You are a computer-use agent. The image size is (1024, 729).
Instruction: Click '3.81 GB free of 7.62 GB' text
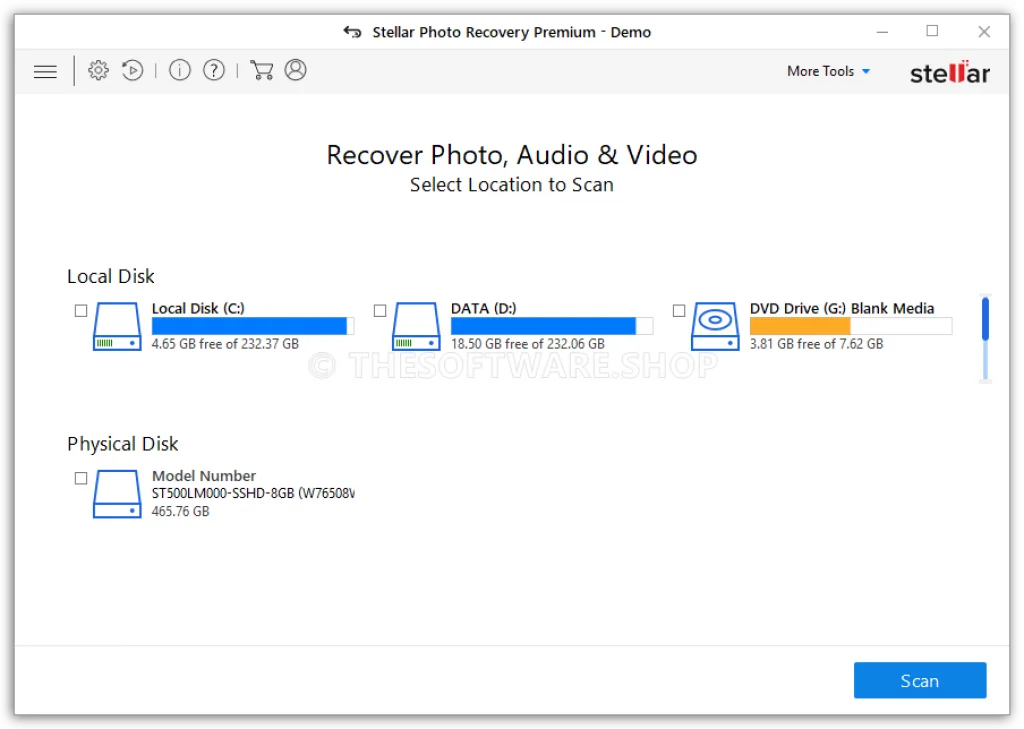click(x=816, y=344)
